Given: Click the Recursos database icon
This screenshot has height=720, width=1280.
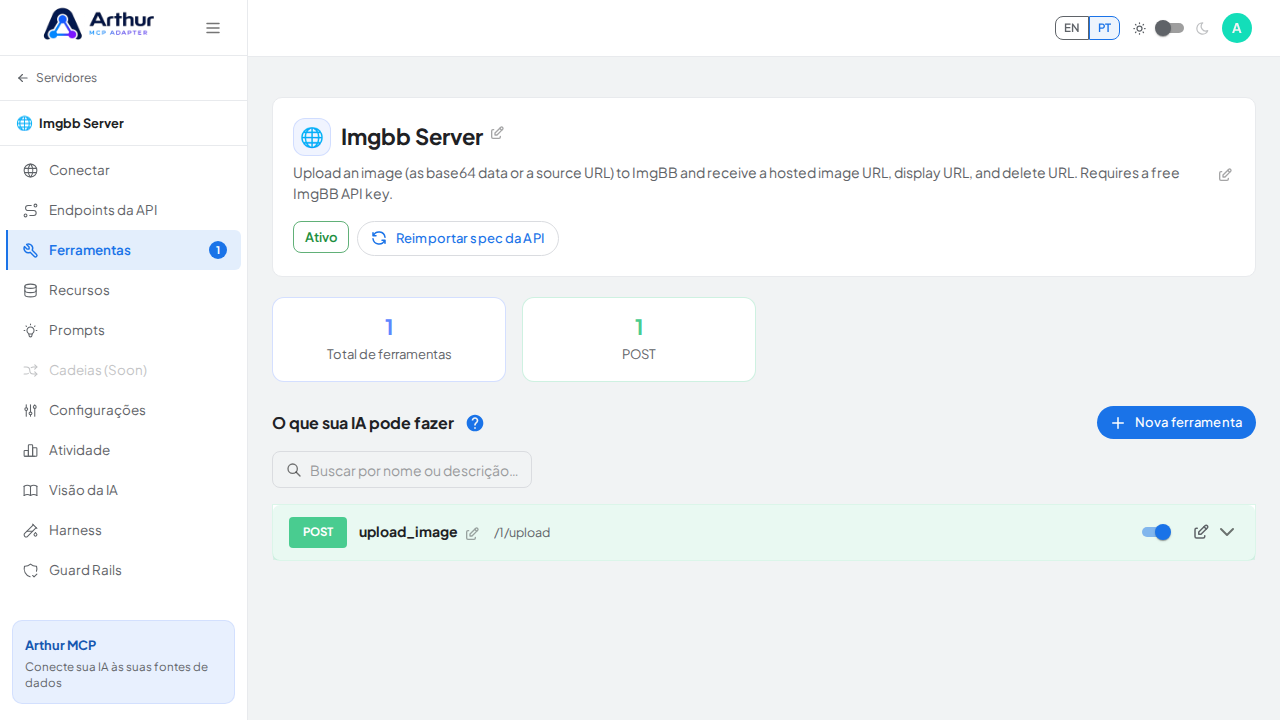Looking at the screenshot, I should [31, 290].
